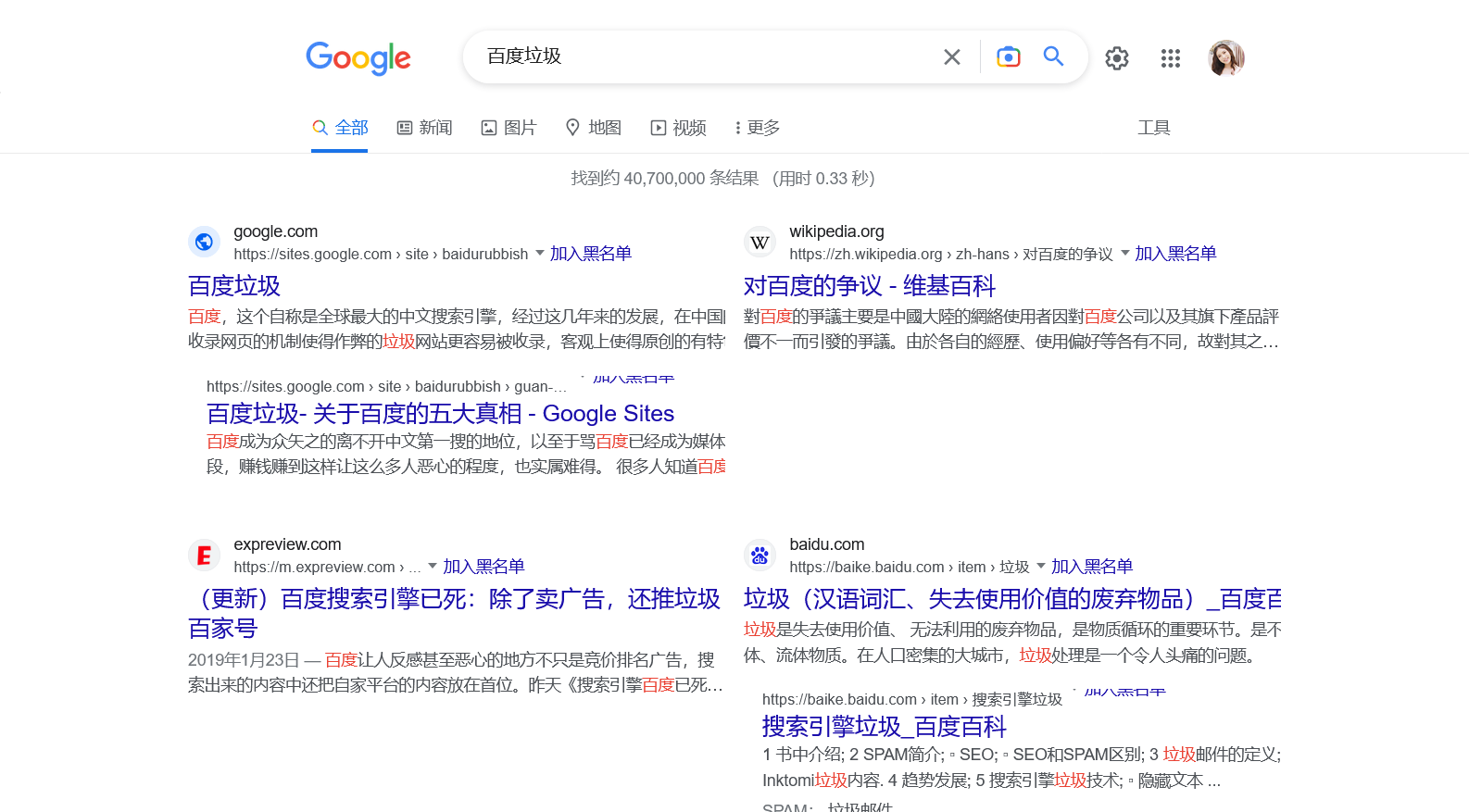Click URL https://baike.baidu.com › item › 搜索引擎垃圾
Screen dimensions: 1469x812
912,700
